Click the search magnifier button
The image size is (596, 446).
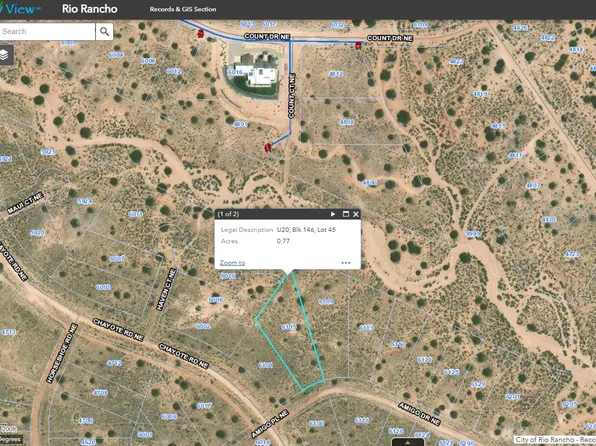tap(104, 32)
